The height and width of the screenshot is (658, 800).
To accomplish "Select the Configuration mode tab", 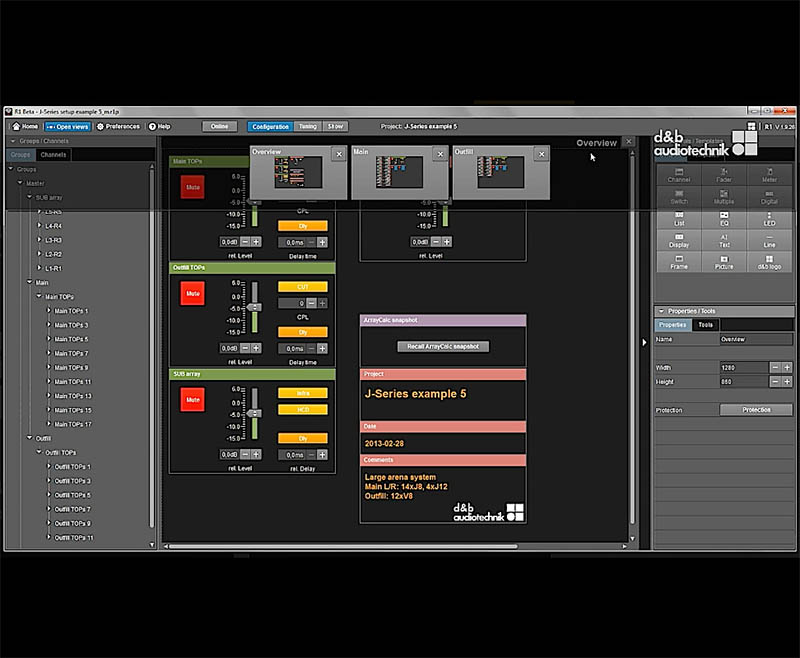I will [x=270, y=126].
